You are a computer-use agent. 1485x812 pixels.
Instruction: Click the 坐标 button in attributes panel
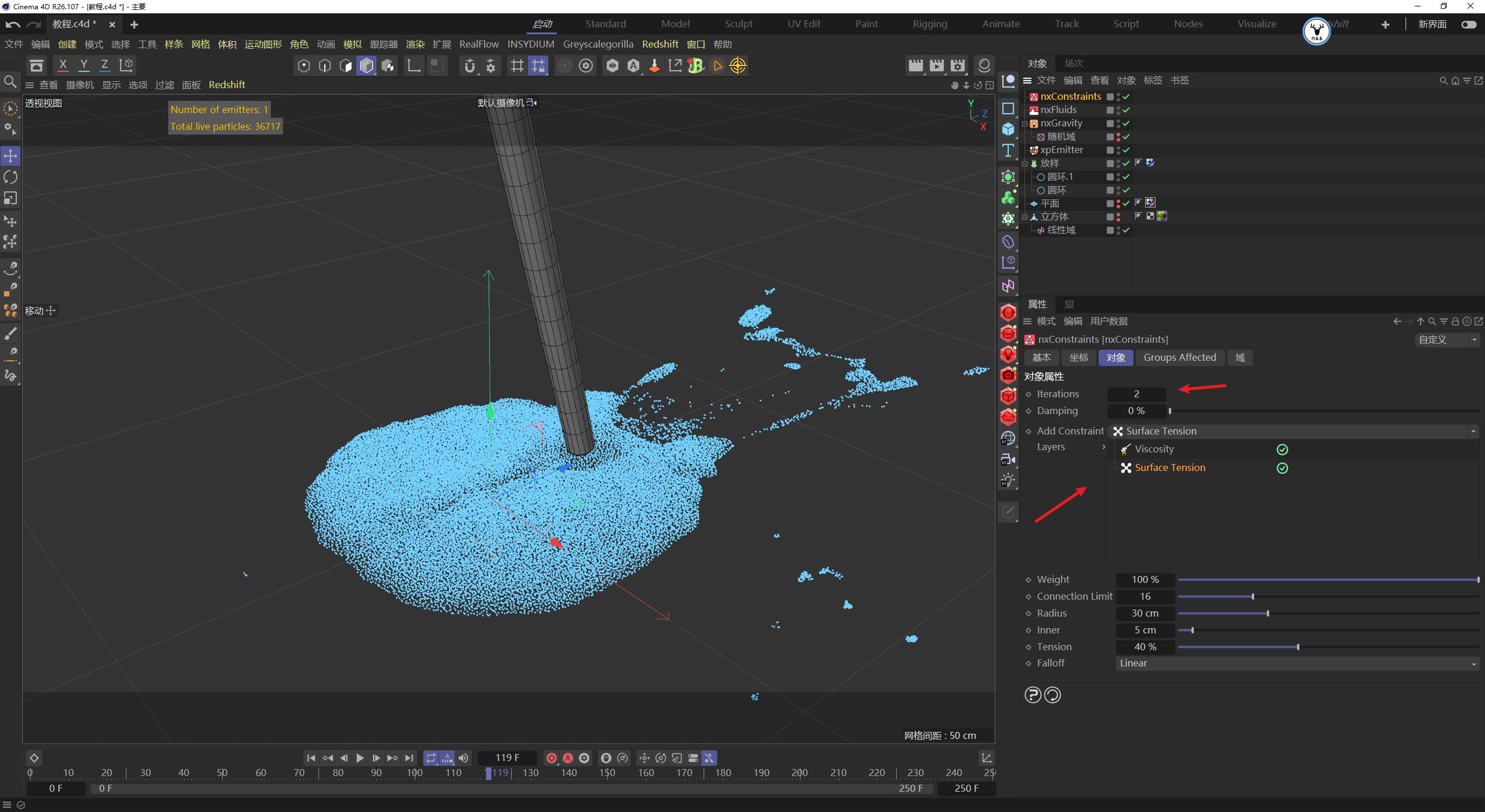pyautogui.click(x=1078, y=357)
